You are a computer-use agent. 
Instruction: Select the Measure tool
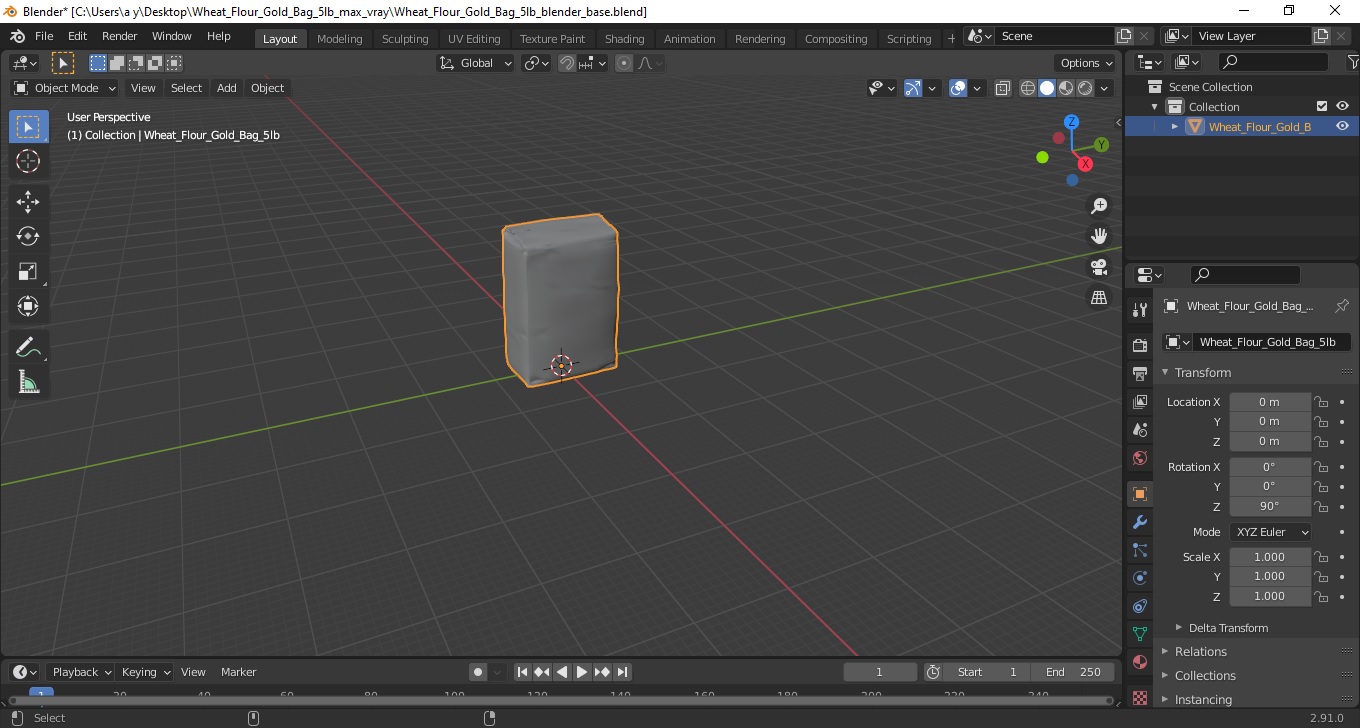tap(28, 382)
